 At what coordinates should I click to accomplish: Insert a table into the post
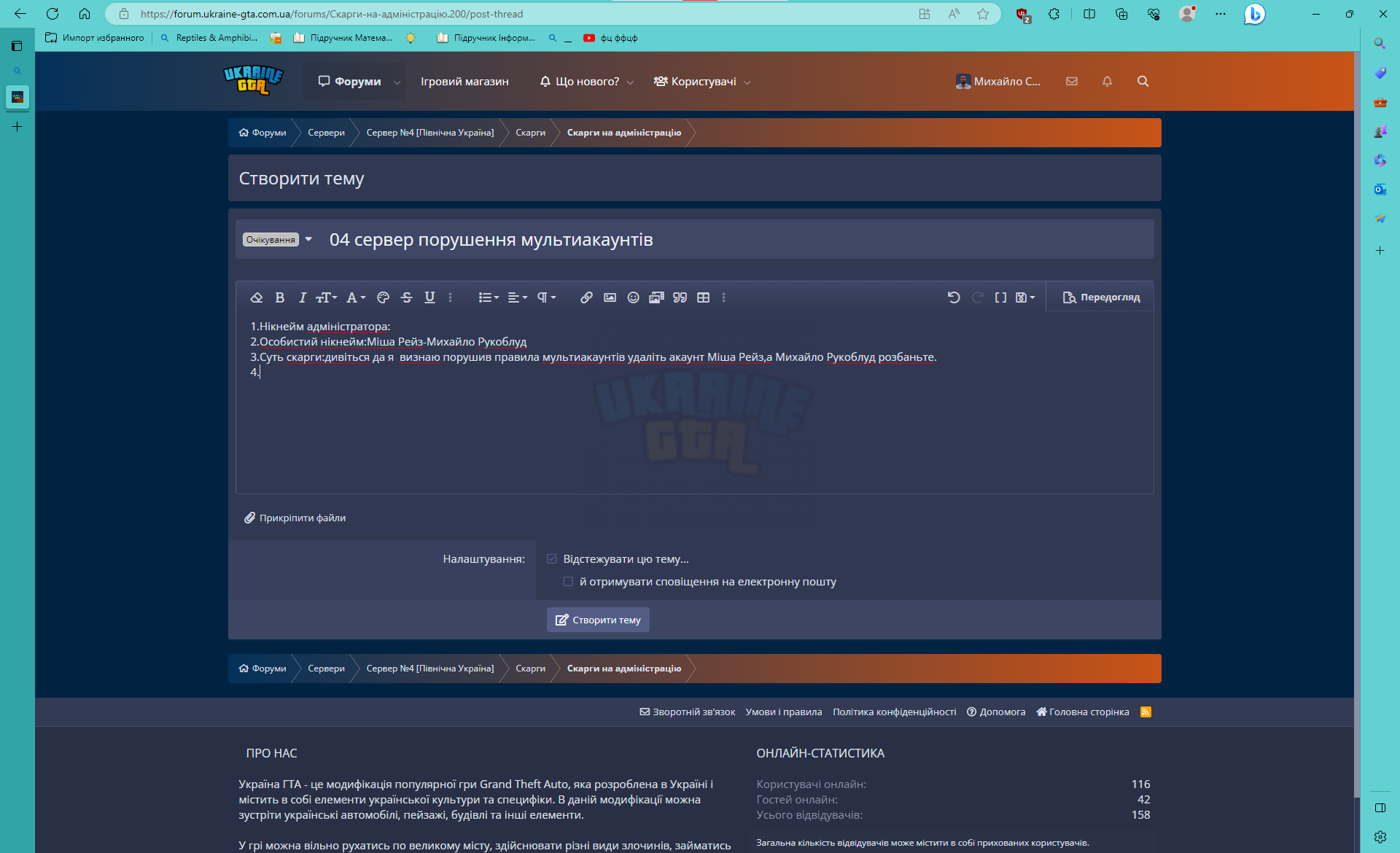point(703,297)
